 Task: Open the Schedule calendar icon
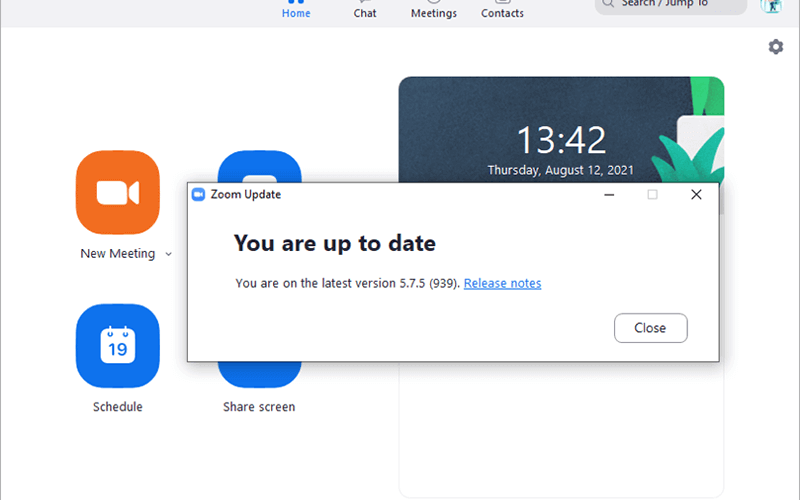coord(118,346)
